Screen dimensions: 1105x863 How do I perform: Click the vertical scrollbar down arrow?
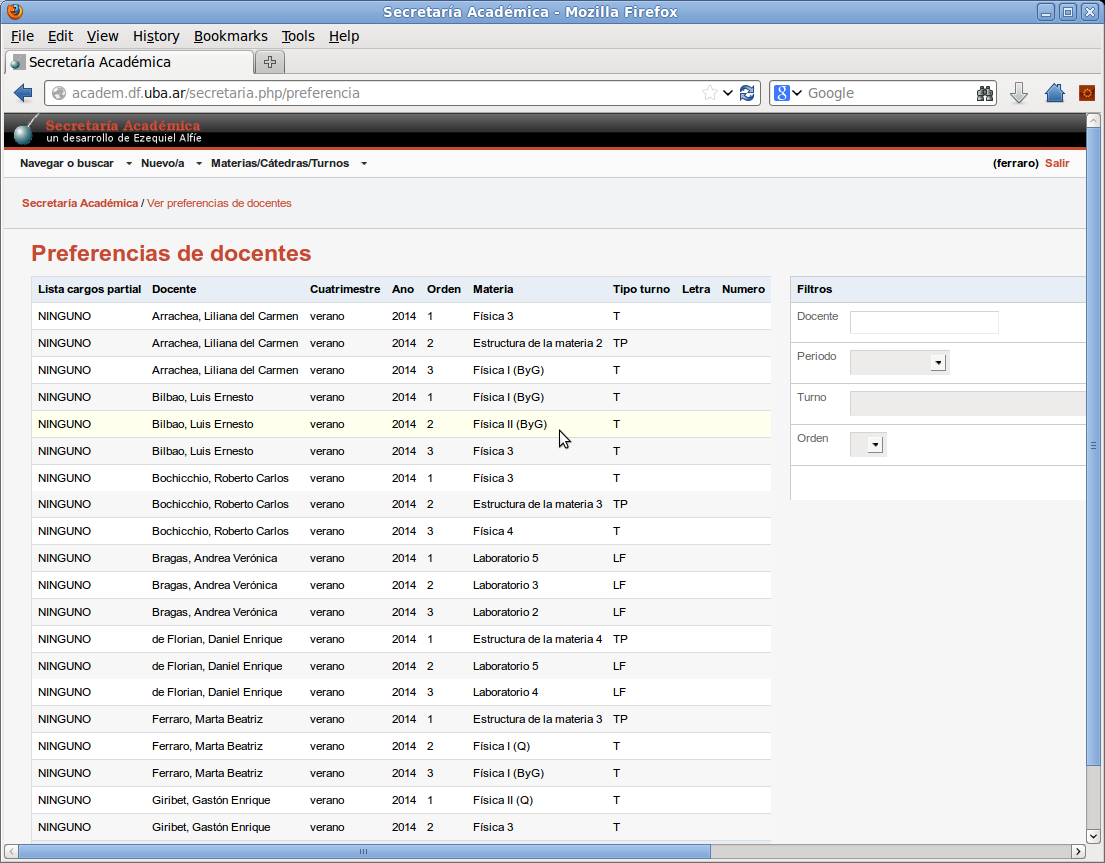(1093, 836)
